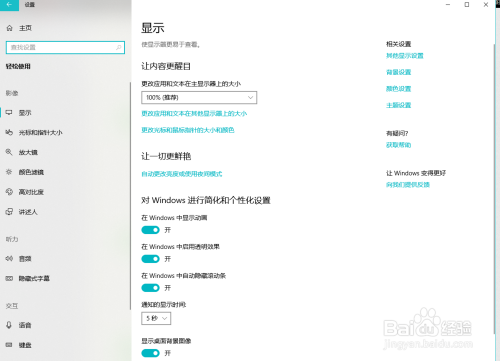Viewport: 500px width, 361px height.
Task: Open link 自动更改亮度或使用夜间模式
Action: tap(182, 174)
